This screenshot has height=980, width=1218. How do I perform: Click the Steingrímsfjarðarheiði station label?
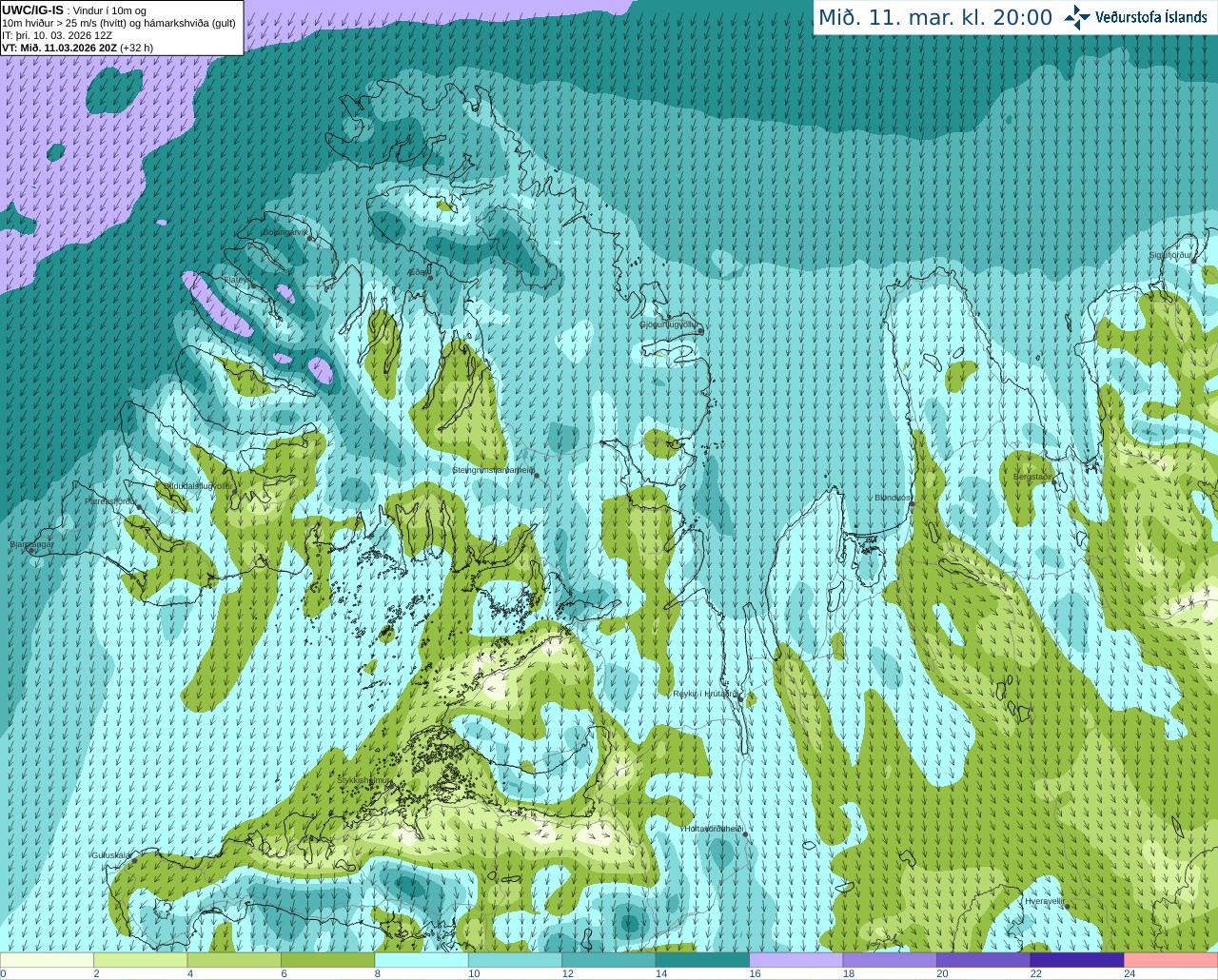[x=492, y=470]
